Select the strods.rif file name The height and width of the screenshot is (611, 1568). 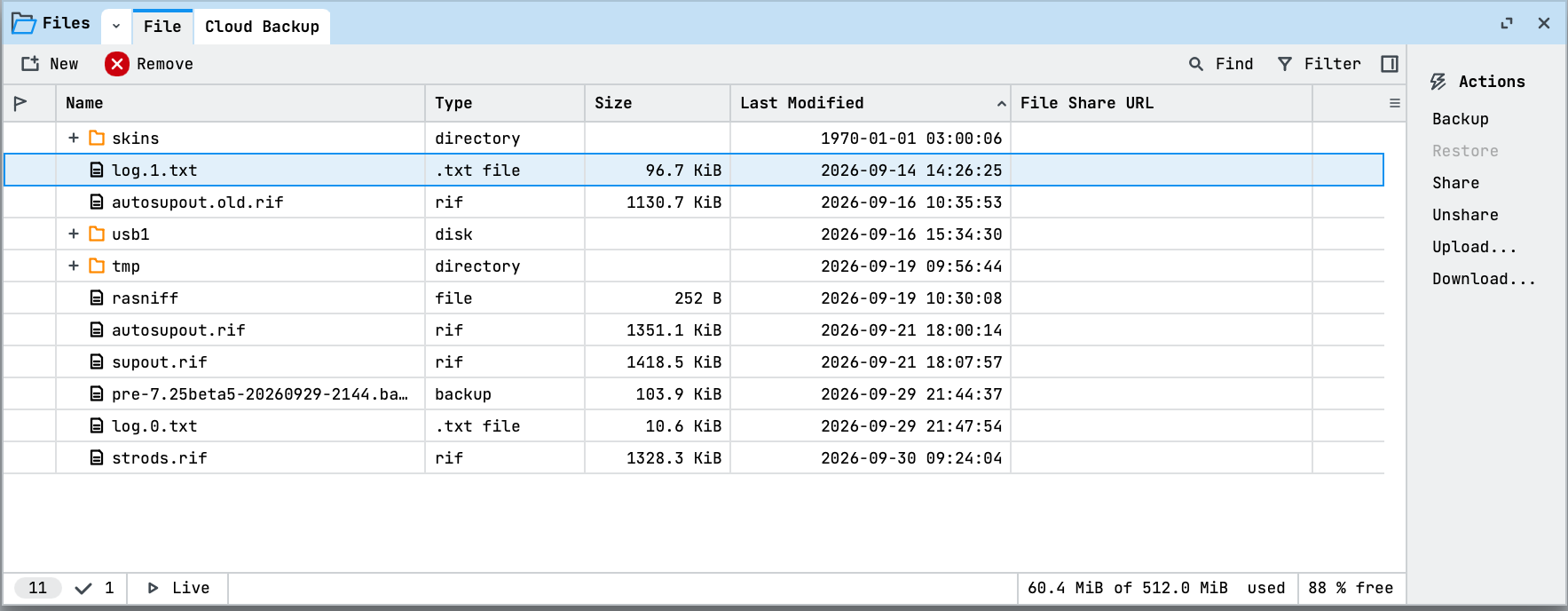click(159, 458)
